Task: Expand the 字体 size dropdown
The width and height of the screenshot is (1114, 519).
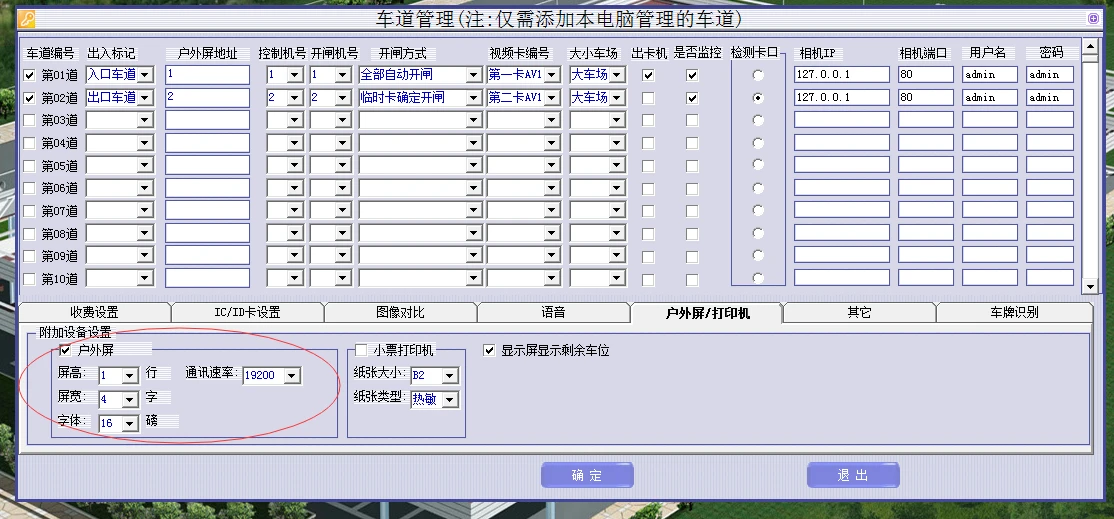Action: point(129,424)
